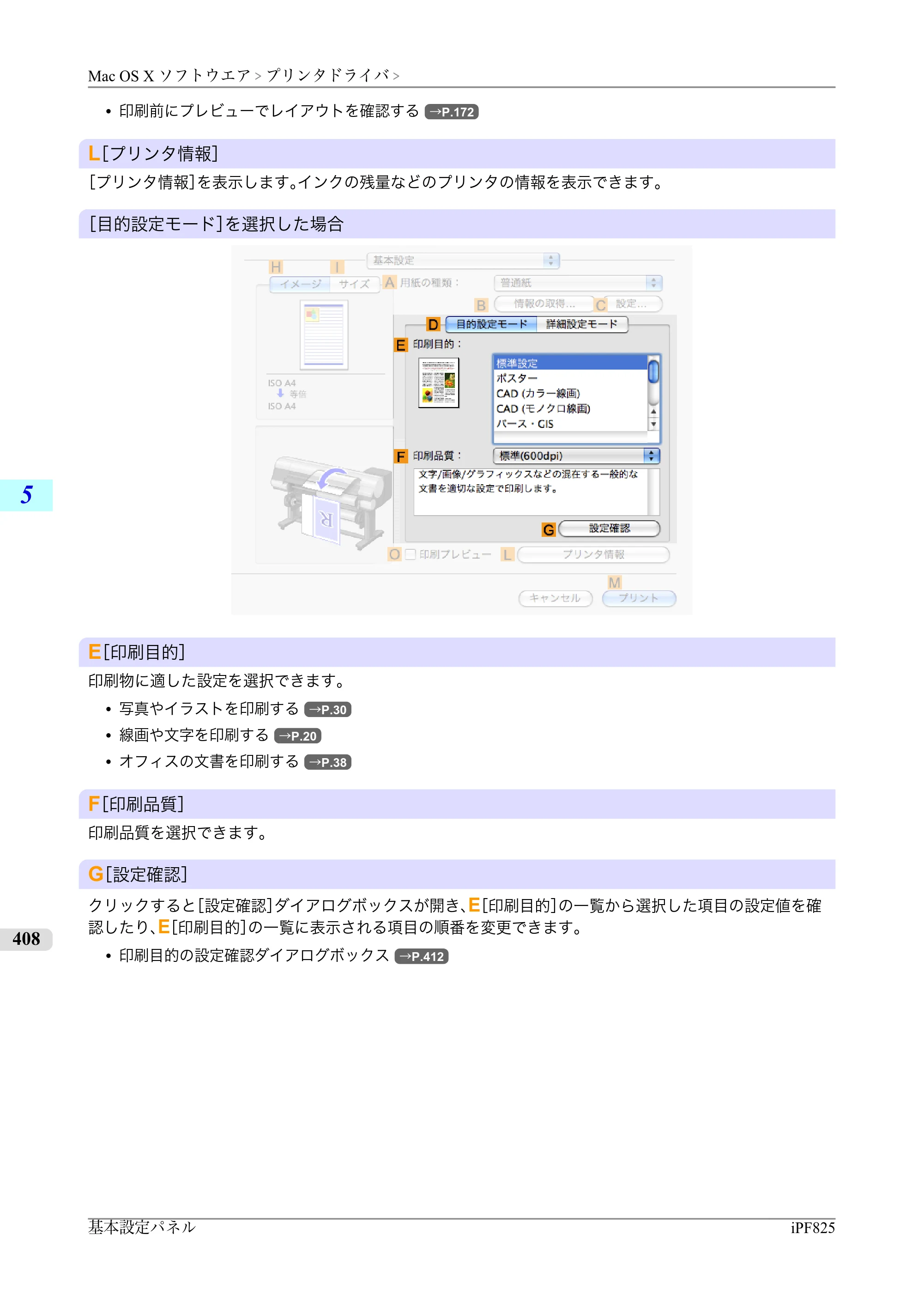Click the page layout preview thumbnail
The image size is (924, 1307).
pyautogui.click(x=324, y=335)
